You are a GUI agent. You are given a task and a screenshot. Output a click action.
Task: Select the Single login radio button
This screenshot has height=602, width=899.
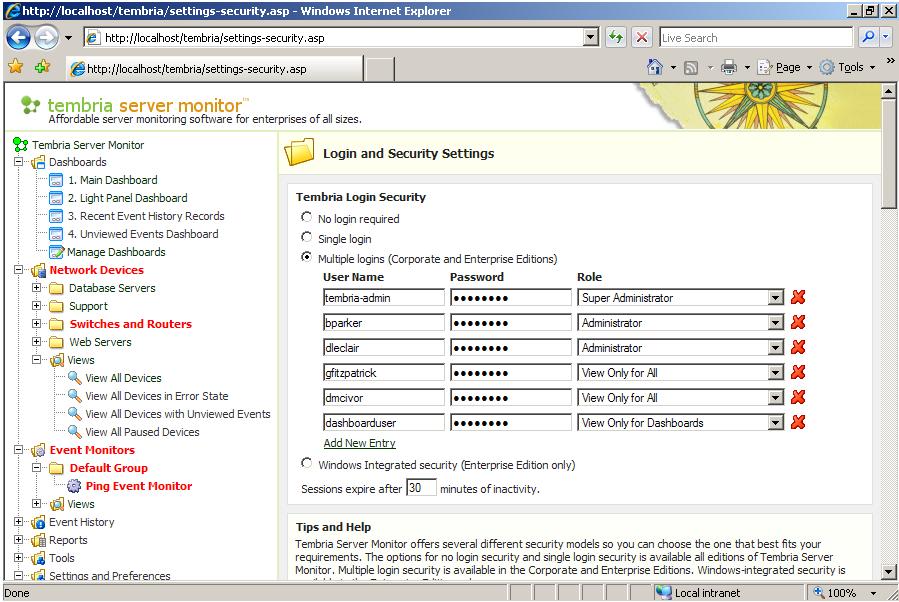click(x=307, y=237)
